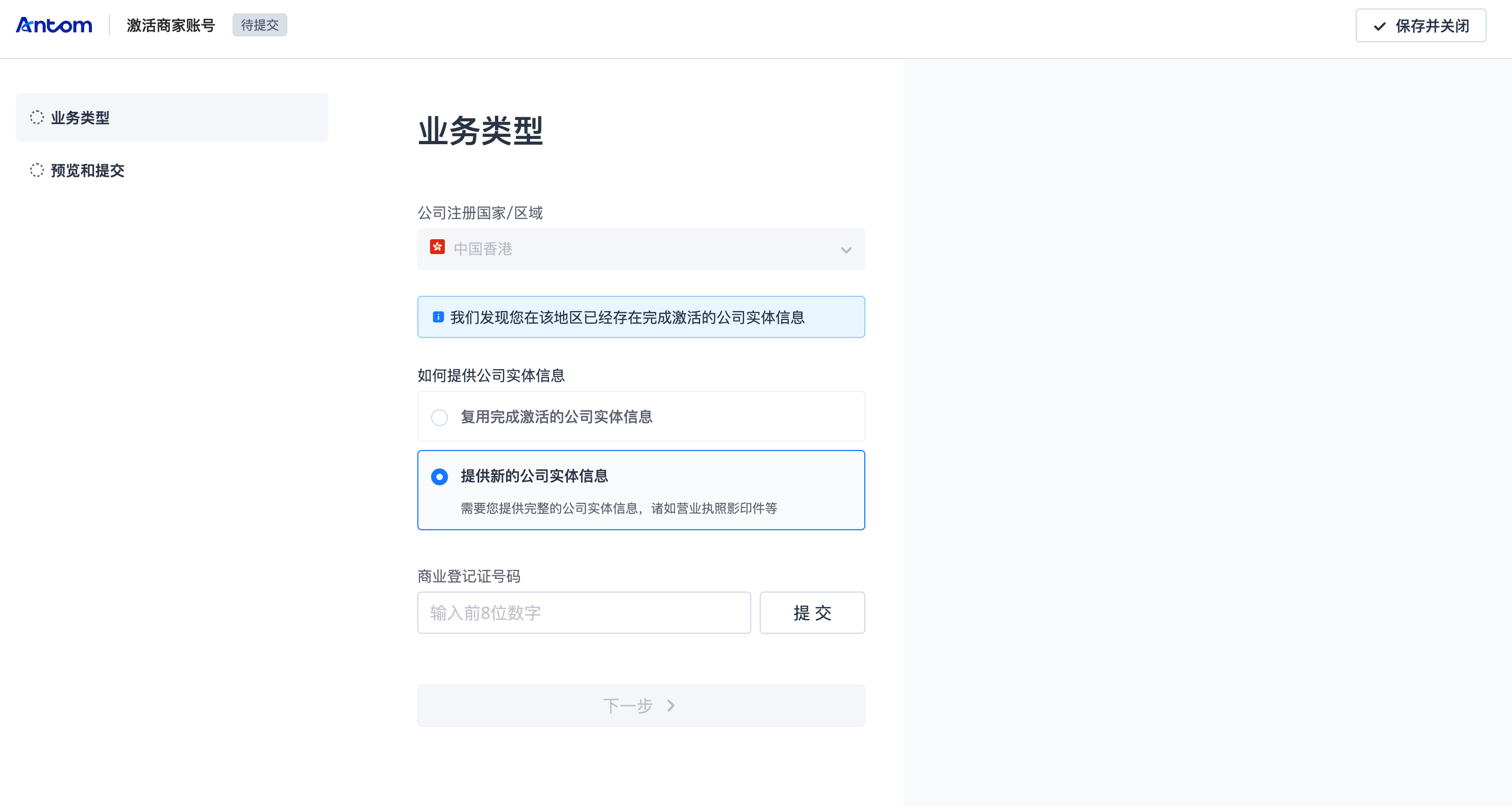This screenshot has height=807, width=1512.
Task: Click the 提交 button
Action: click(x=812, y=613)
